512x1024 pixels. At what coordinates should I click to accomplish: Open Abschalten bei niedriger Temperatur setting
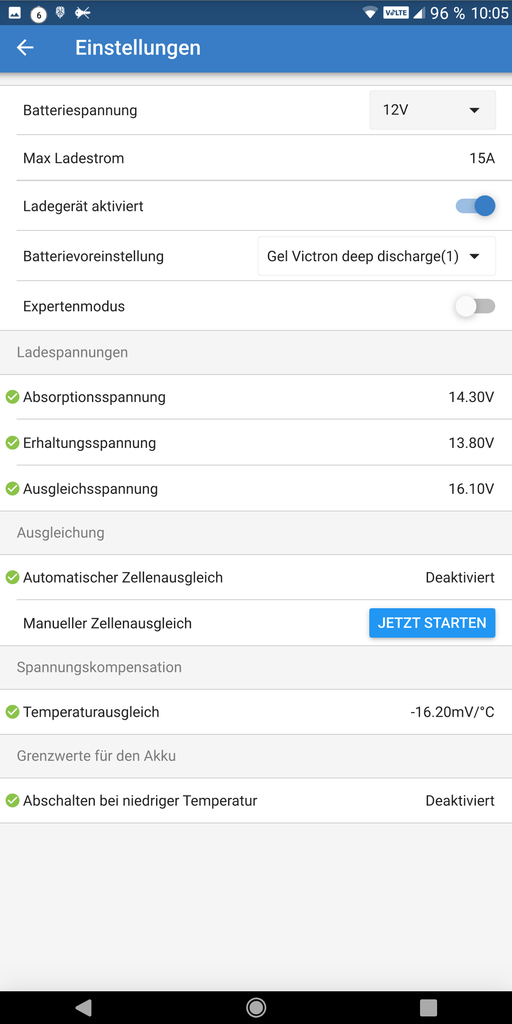256,800
